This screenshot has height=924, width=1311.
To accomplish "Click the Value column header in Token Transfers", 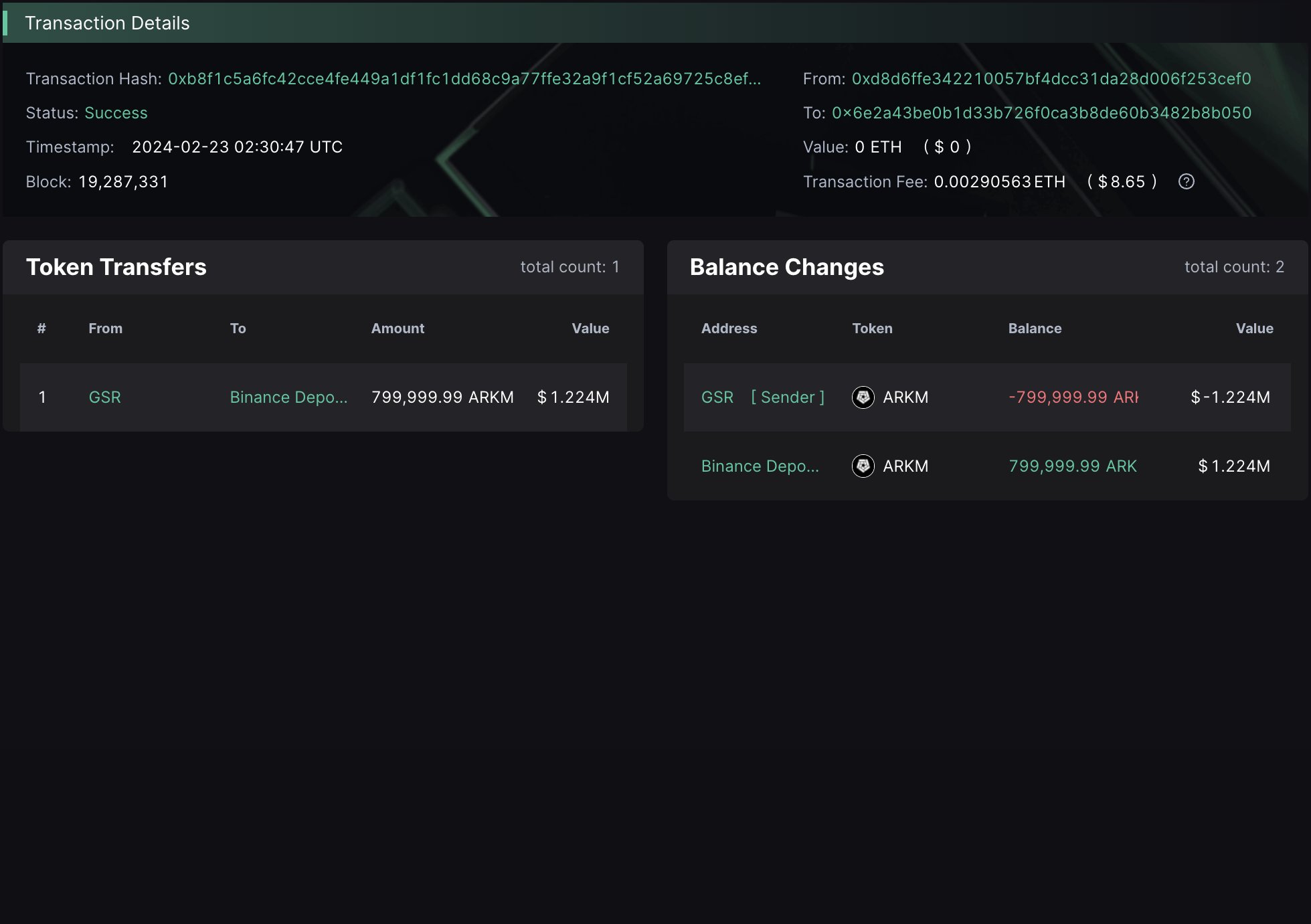I will coord(590,329).
